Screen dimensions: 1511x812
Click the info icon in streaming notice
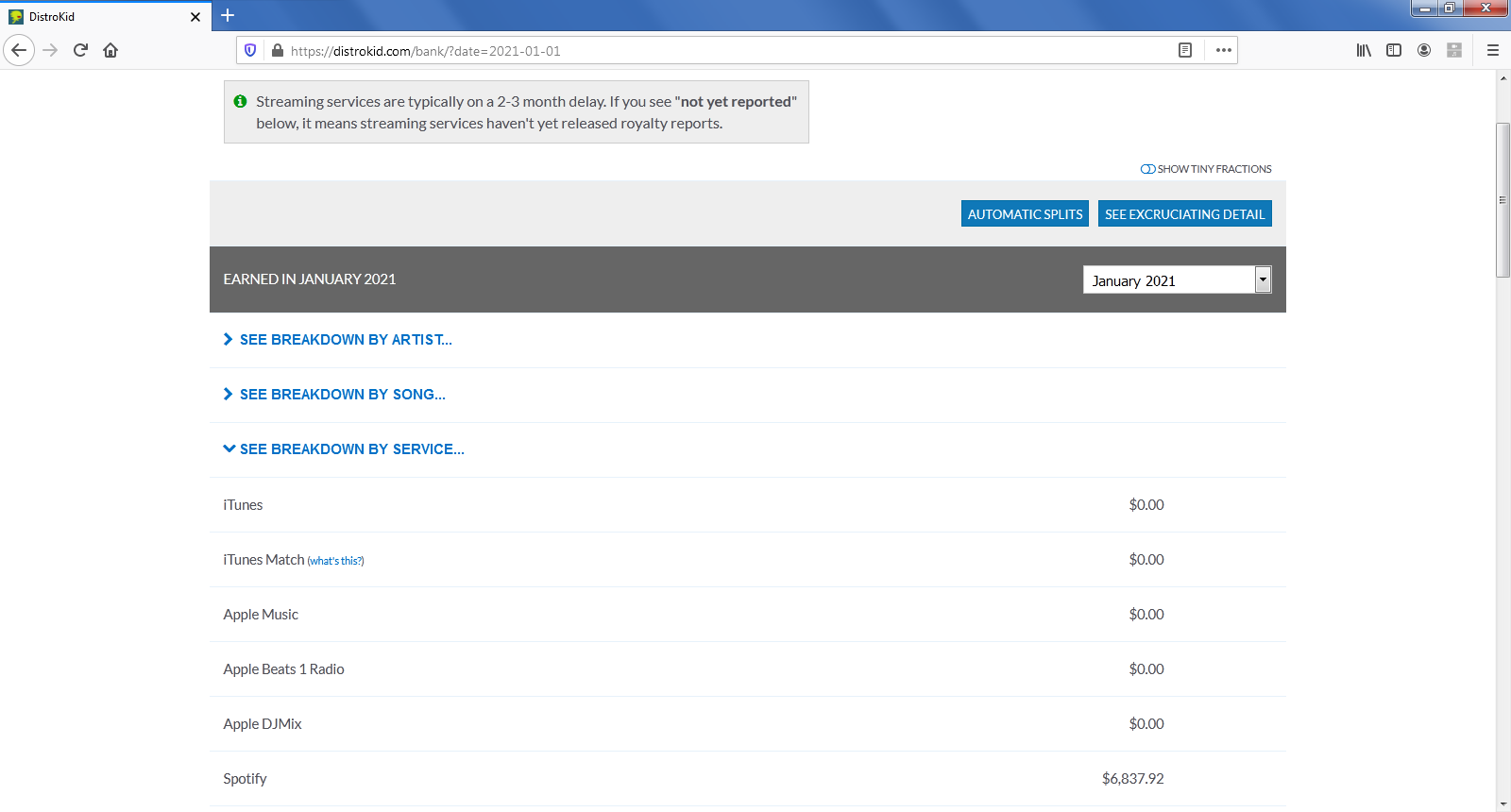click(x=241, y=101)
